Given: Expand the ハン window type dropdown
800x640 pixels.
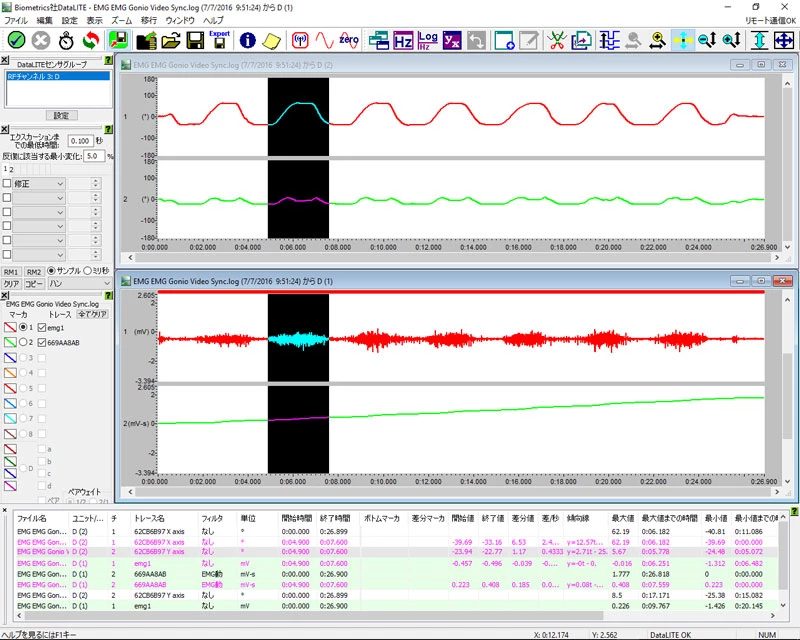Looking at the screenshot, I should (x=80, y=284).
